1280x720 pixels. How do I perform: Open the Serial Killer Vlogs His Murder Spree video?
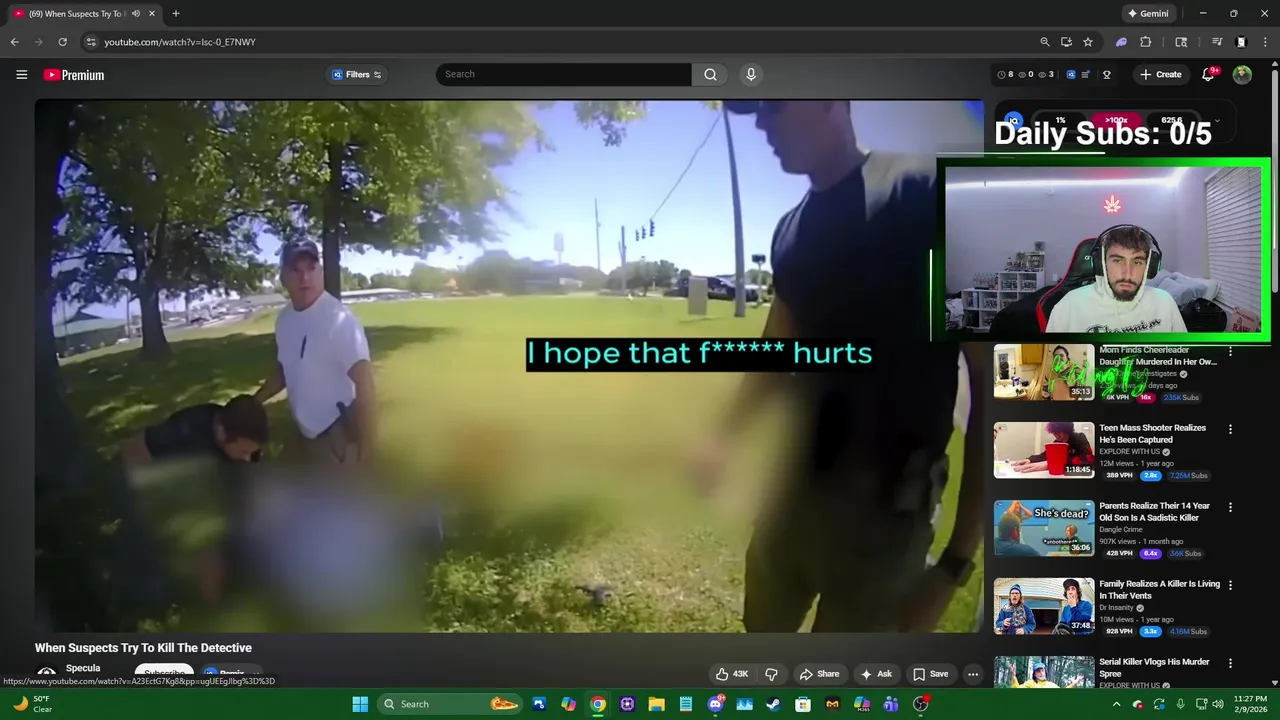[x=1154, y=667]
